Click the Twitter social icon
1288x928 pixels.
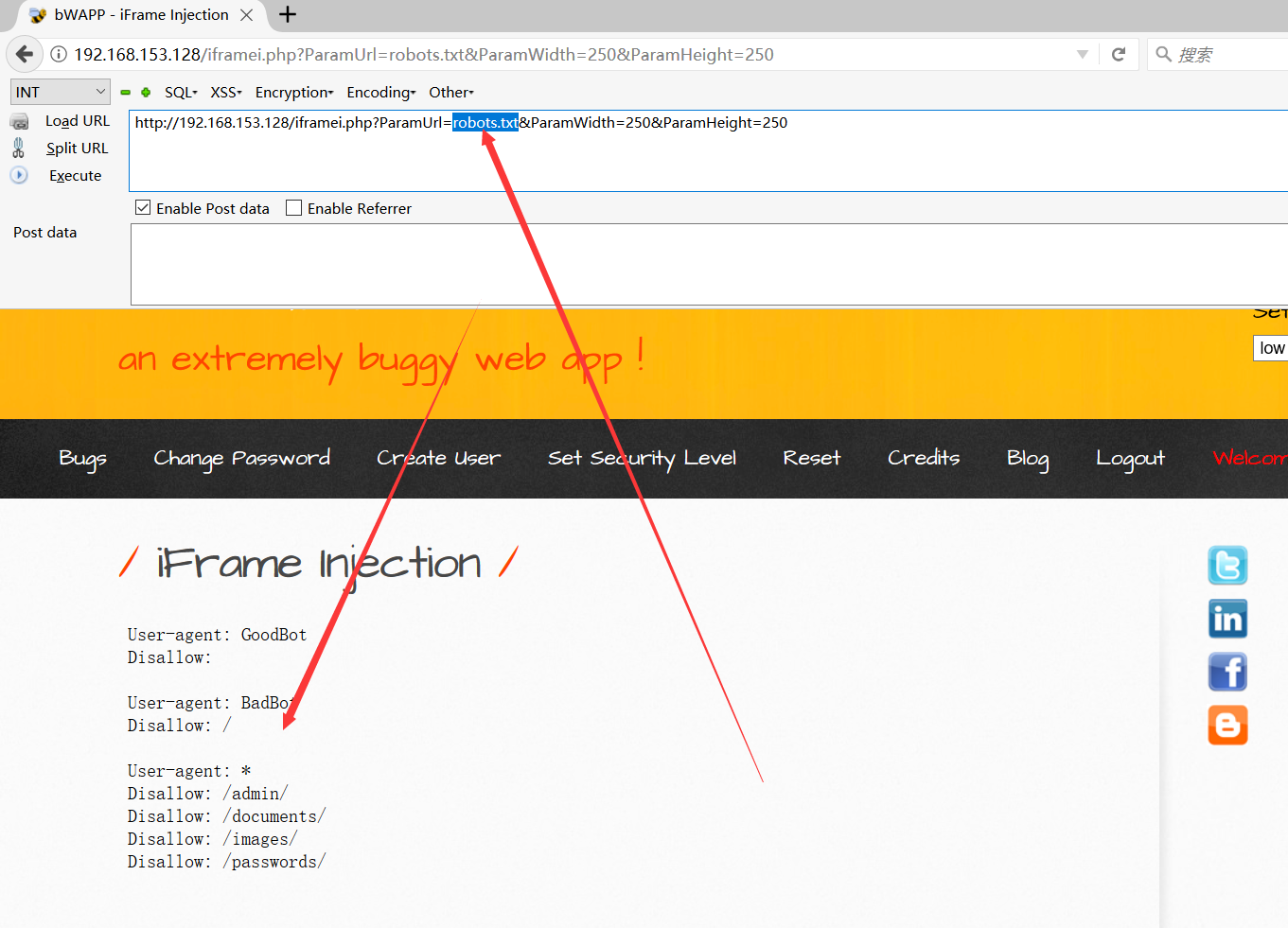pos(1227,566)
